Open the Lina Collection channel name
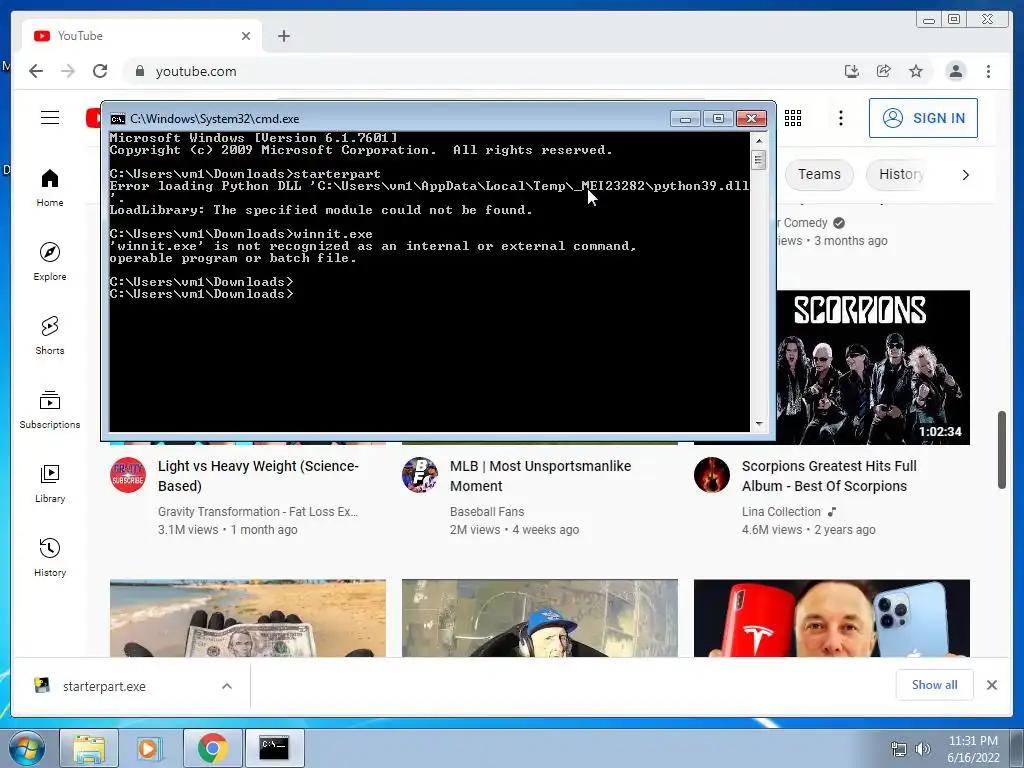The image size is (1024, 768). pyautogui.click(x=781, y=512)
